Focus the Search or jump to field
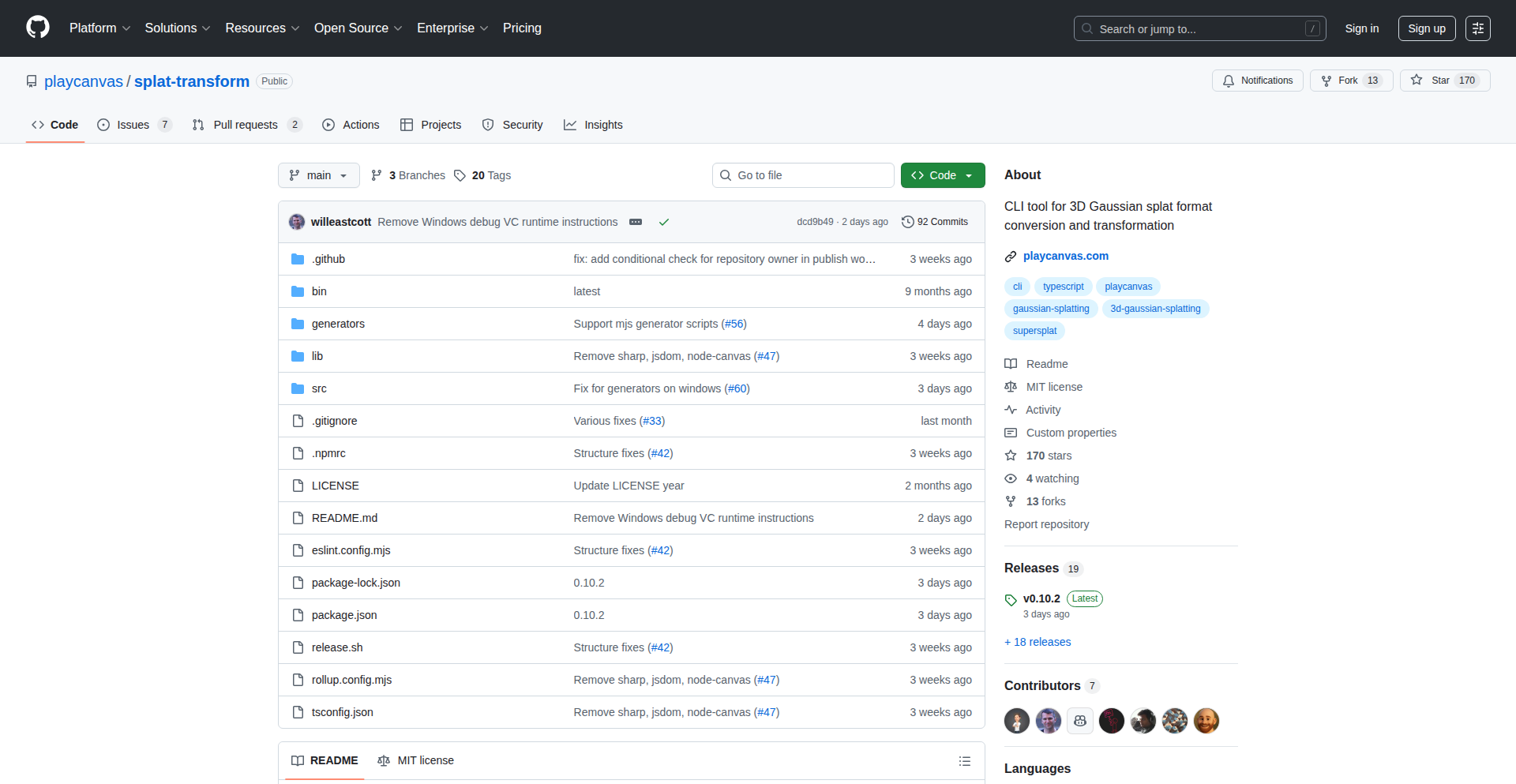1516x784 pixels. coord(1199,28)
